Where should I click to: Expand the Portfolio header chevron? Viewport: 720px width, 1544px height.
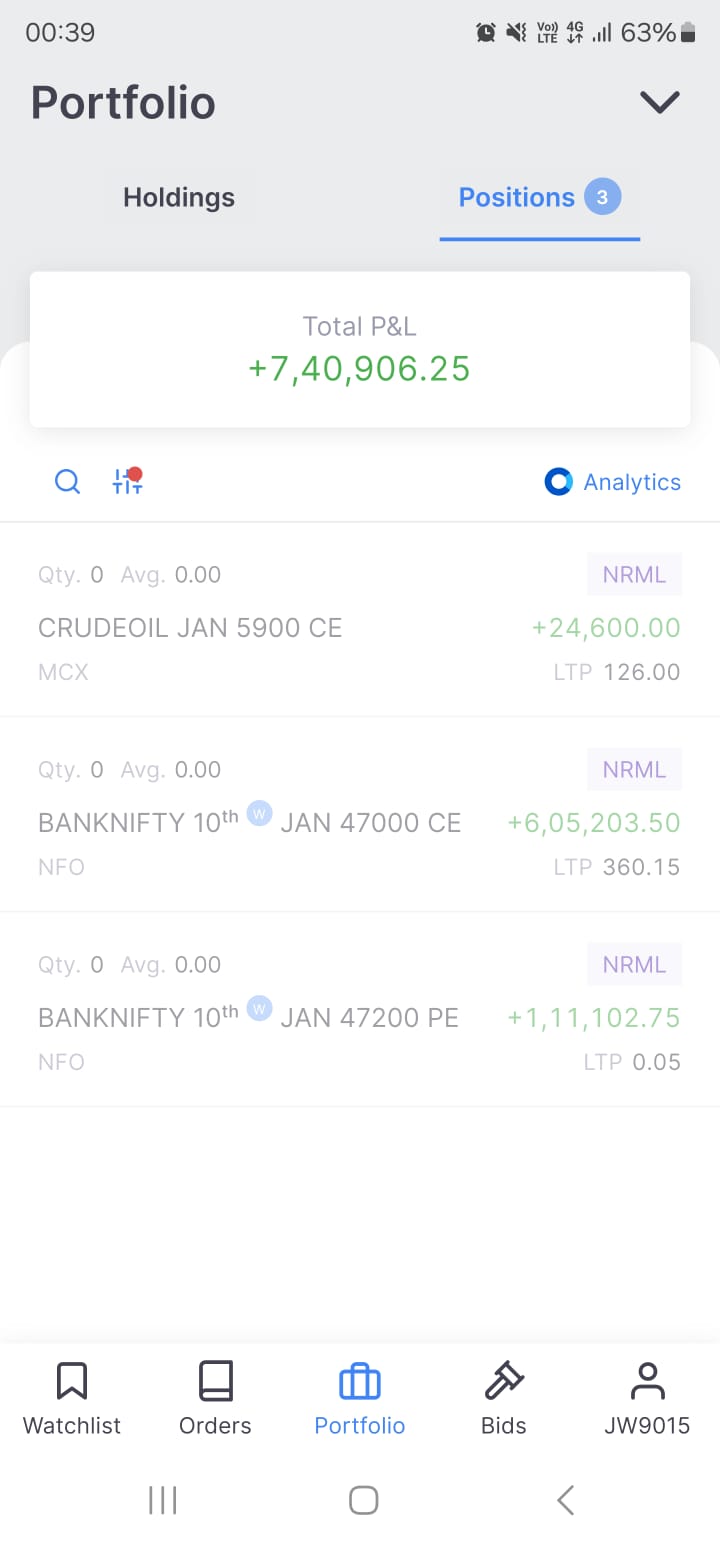pyautogui.click(x=660, y=102)
